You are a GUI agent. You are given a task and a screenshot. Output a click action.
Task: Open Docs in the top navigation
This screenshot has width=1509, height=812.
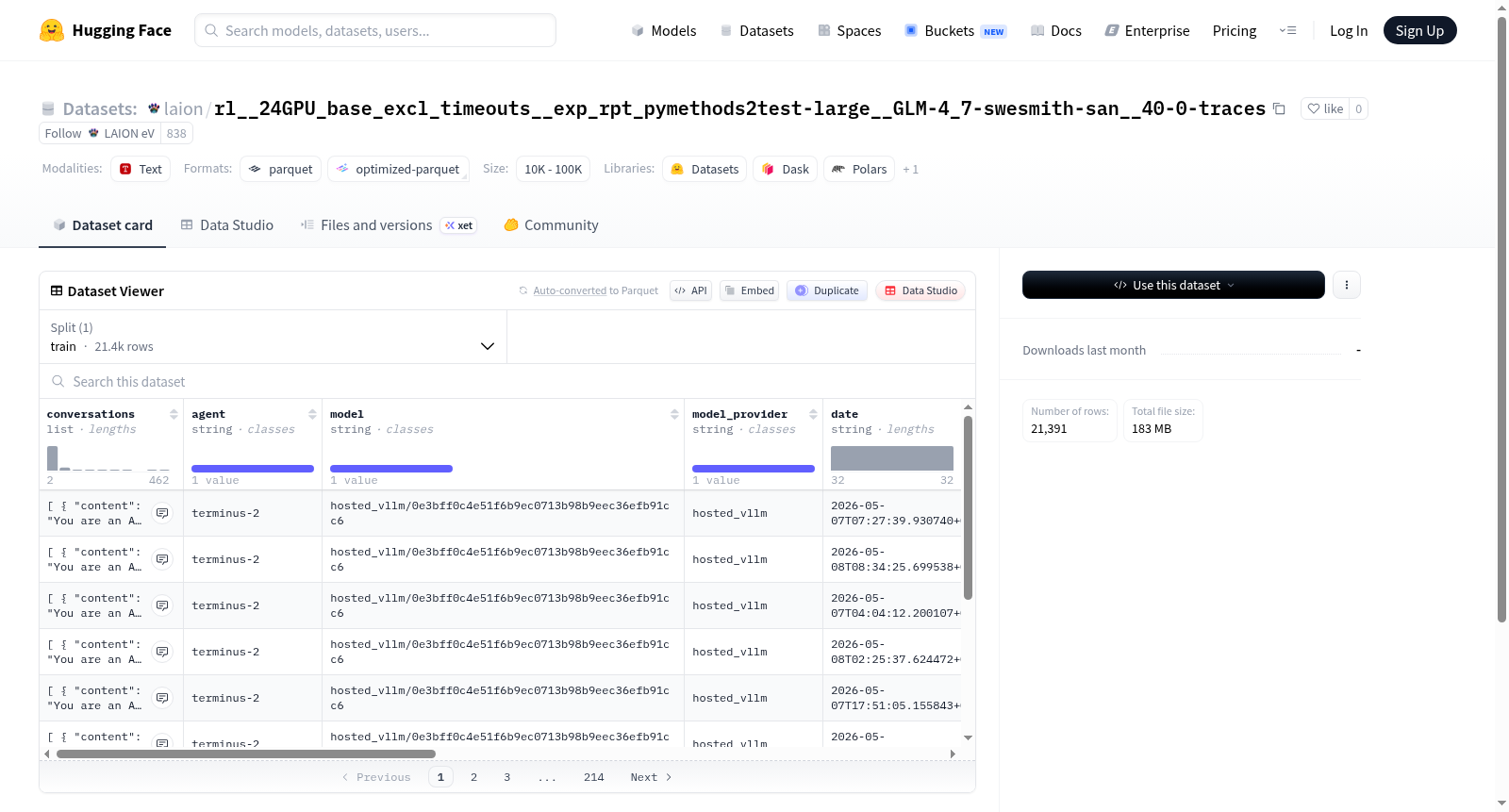1056,31
